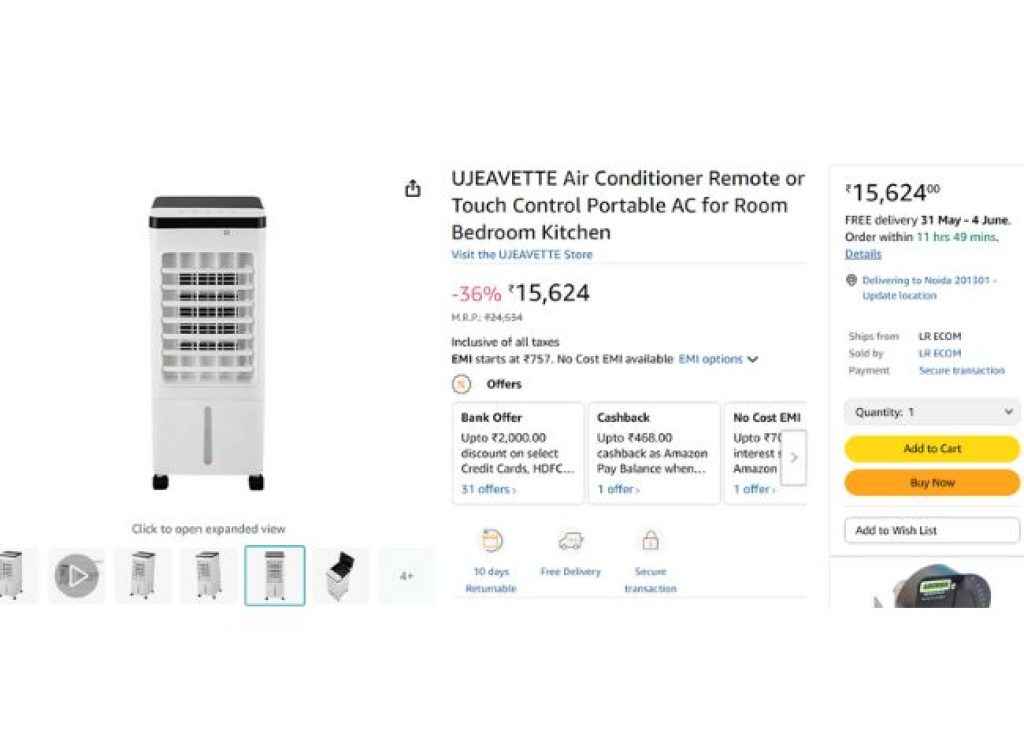Click the share icon above the product image
The image size is (1024, 756).
(x=412, y=188)
